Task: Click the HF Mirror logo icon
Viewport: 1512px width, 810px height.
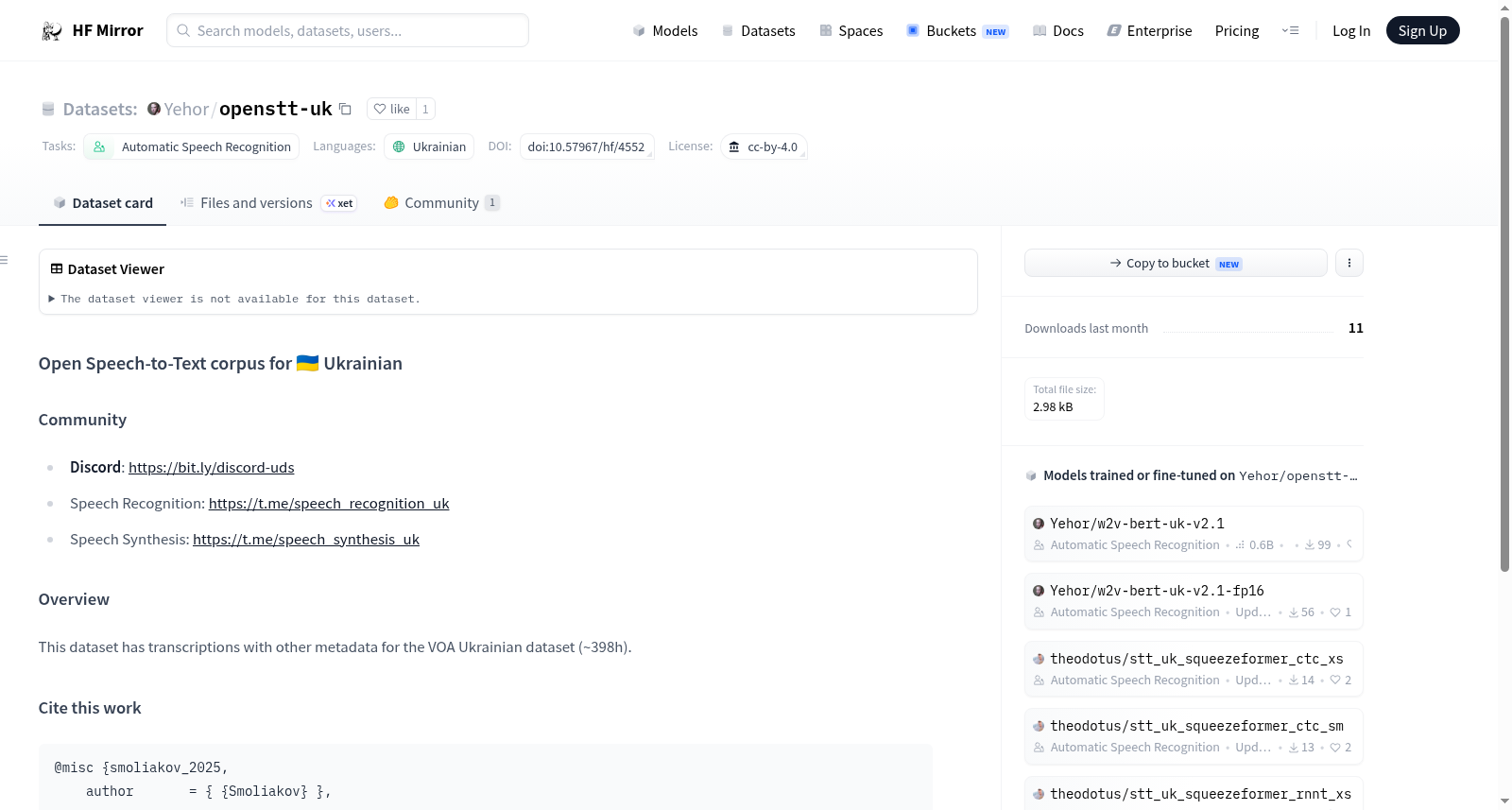Action: pyautogui.click(x=52, y=31)
